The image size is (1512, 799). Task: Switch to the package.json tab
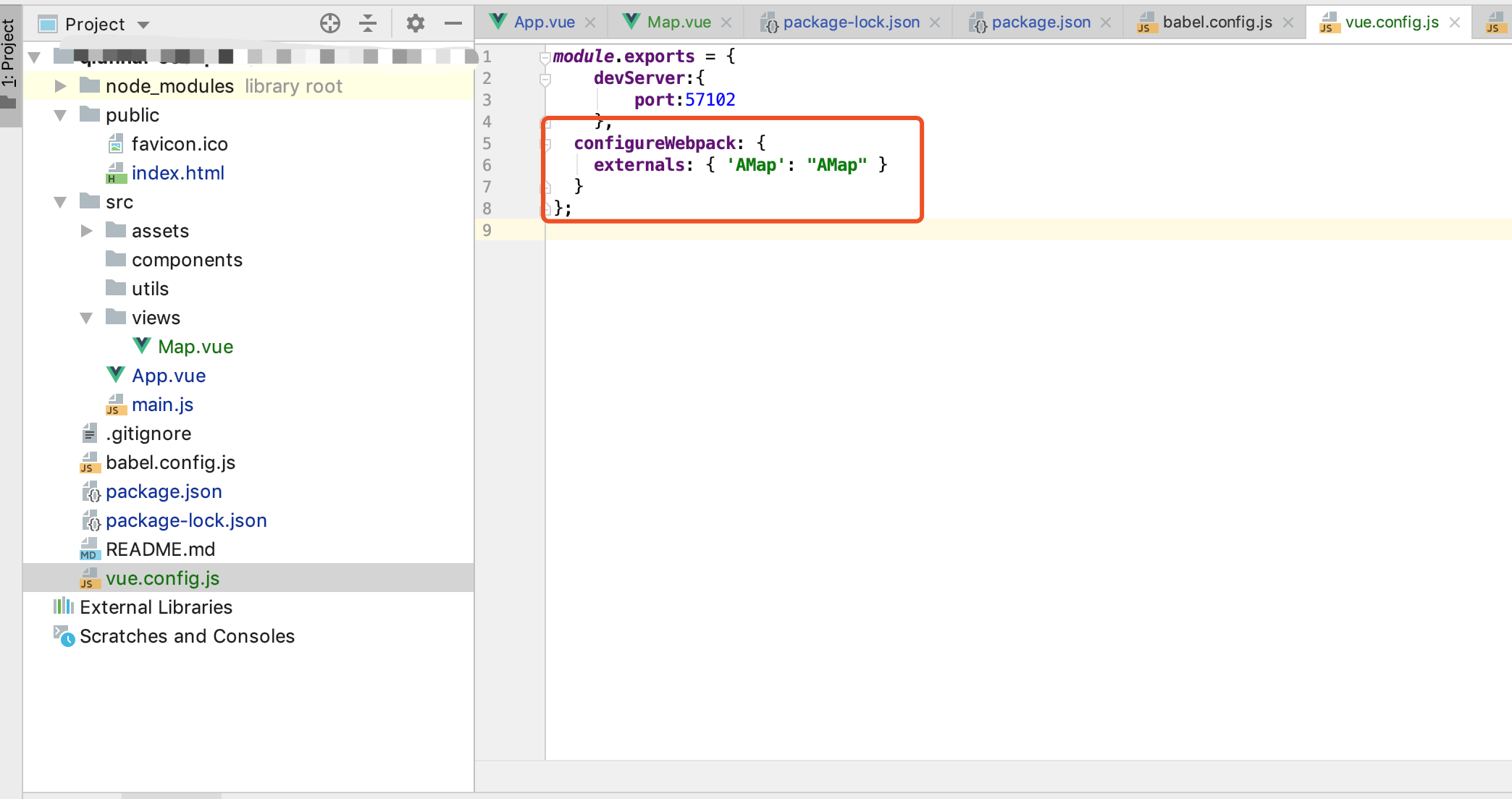pos(1040,22)
